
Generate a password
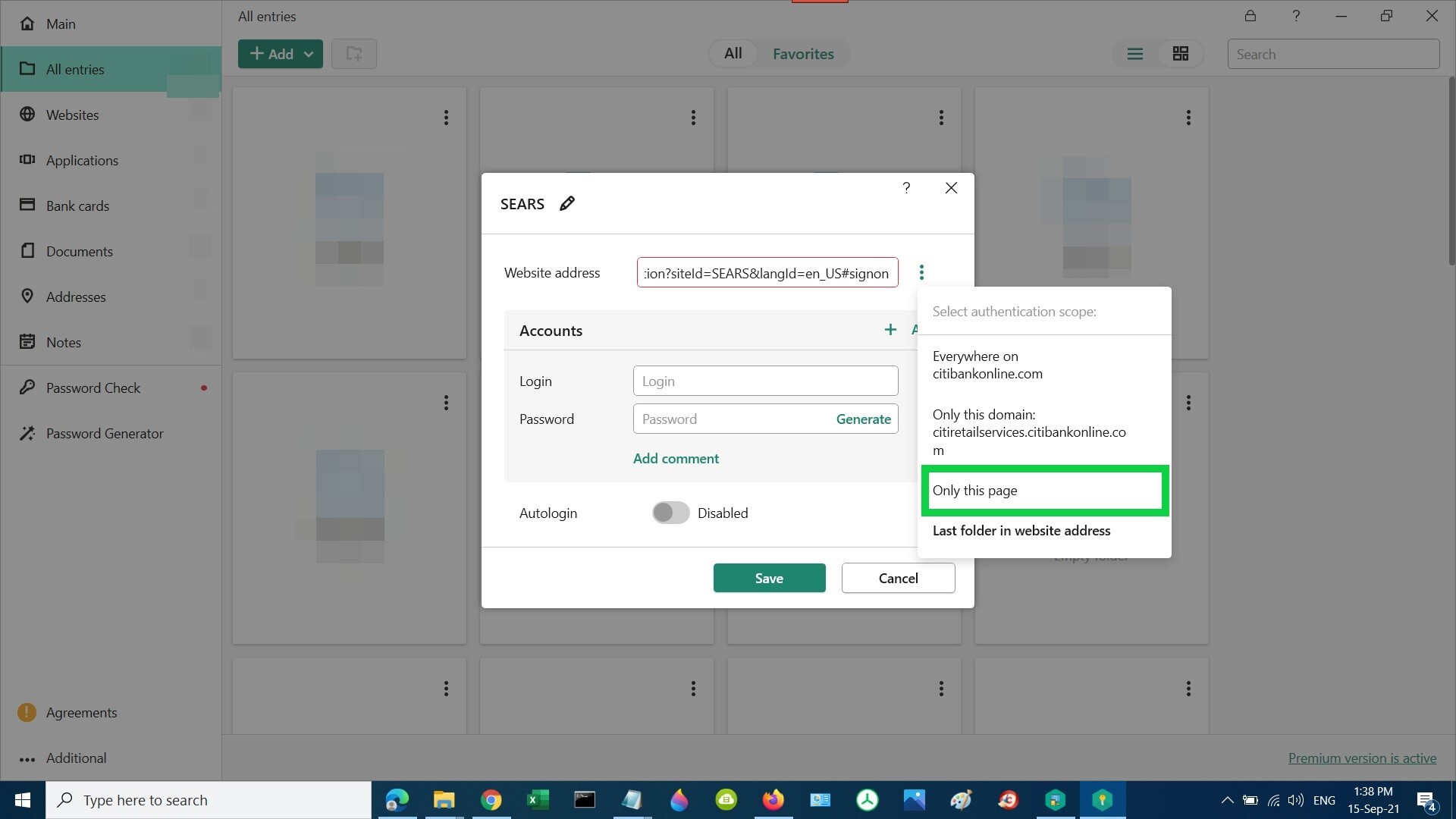[x=863, y=419]
